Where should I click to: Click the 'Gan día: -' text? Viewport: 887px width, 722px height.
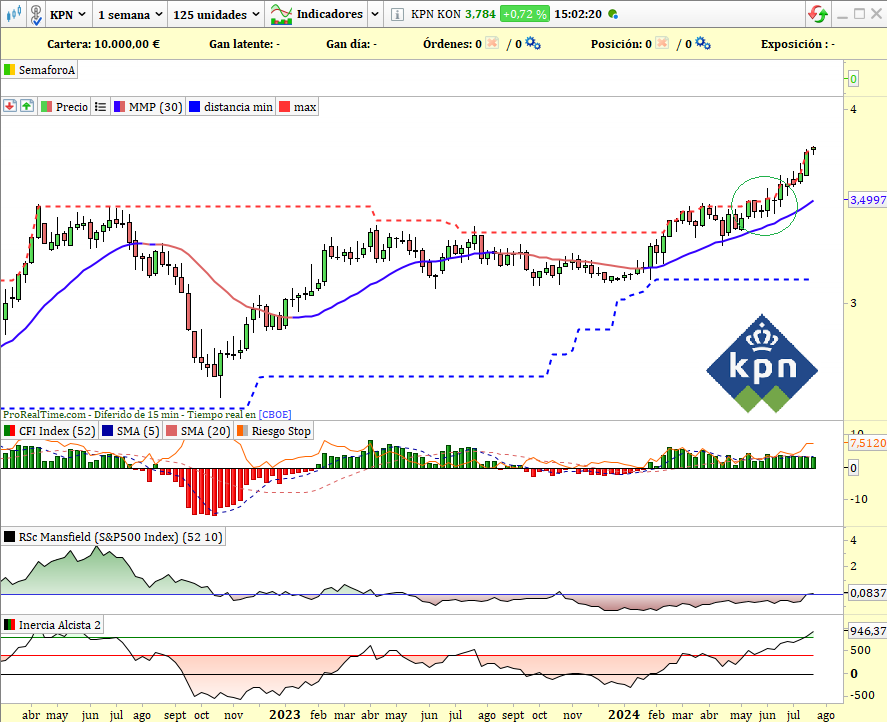[351, 44]
